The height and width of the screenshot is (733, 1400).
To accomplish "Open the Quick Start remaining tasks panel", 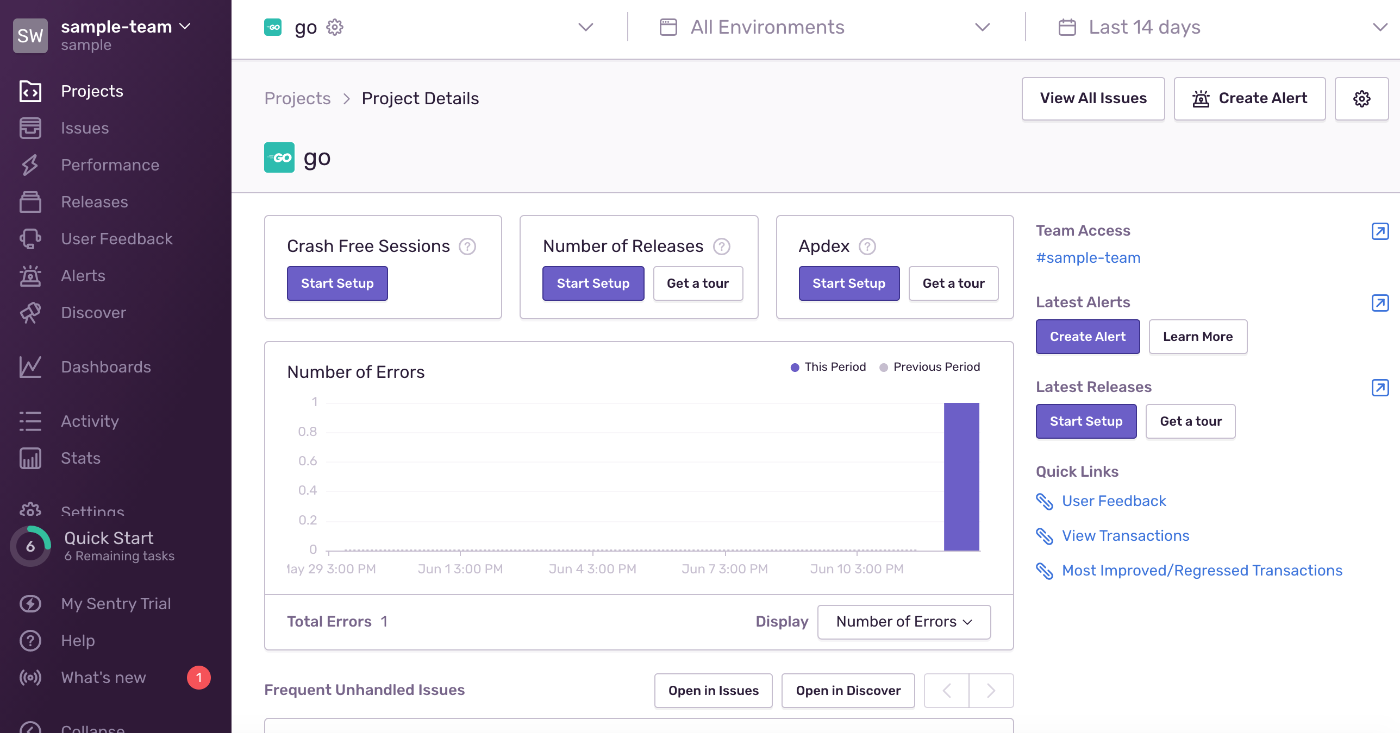I will click(x=116, y=546).
